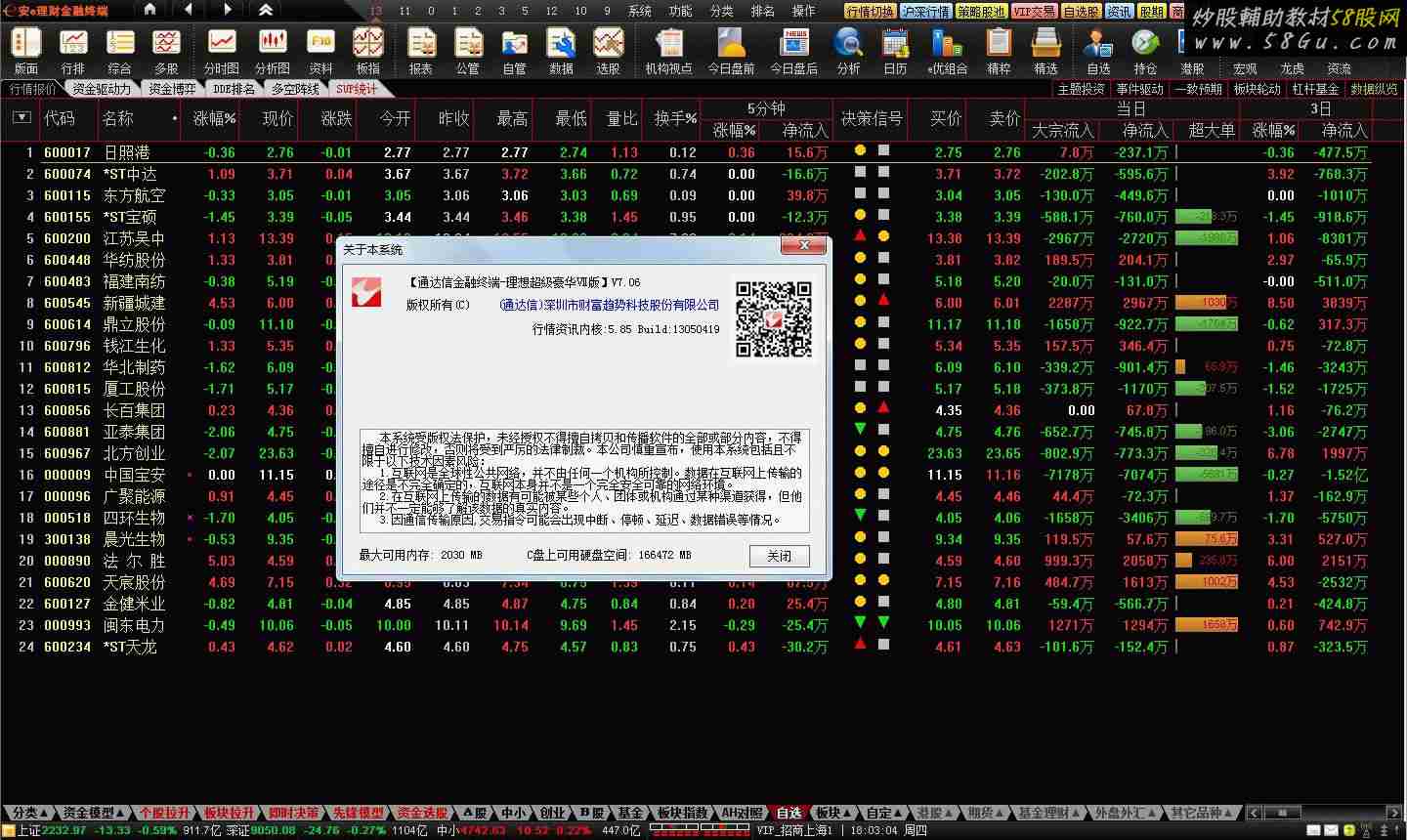Click the 资料 F10 info icon
This screenshot has height=840, width=1407.
[x=320, y=51]
